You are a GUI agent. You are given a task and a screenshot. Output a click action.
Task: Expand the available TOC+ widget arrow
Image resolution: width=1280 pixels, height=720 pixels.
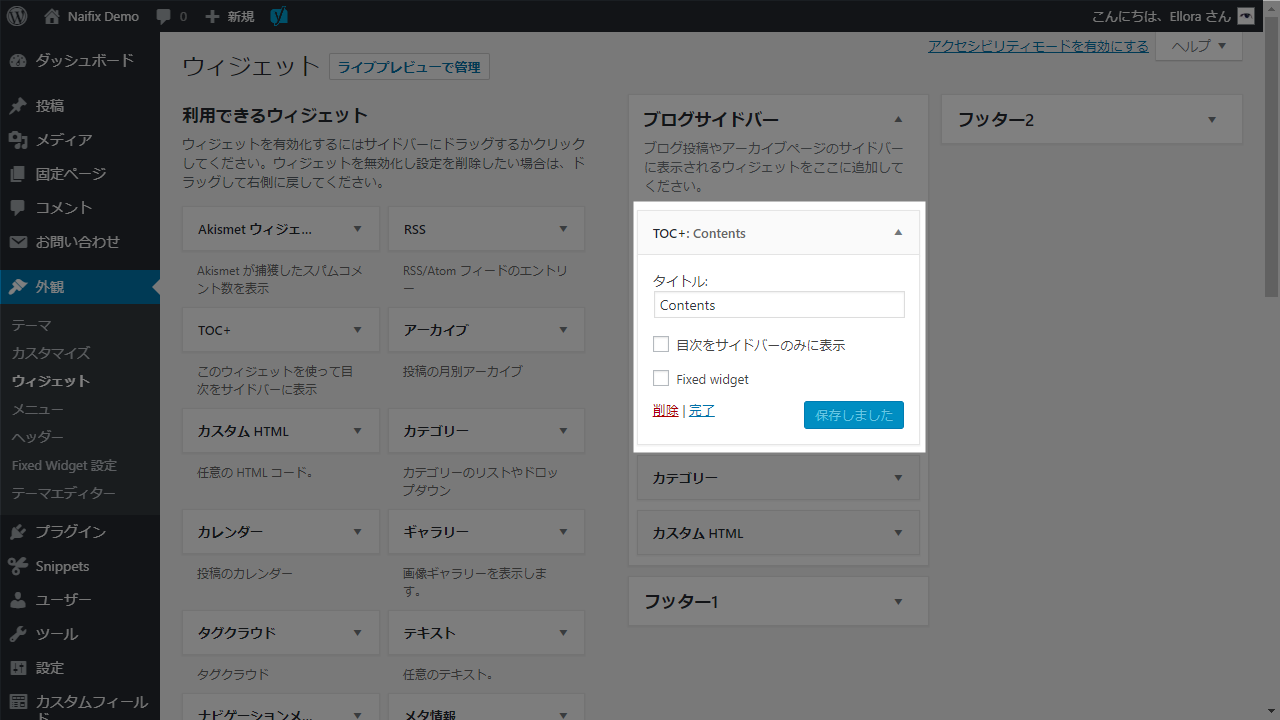pos(358,330)
